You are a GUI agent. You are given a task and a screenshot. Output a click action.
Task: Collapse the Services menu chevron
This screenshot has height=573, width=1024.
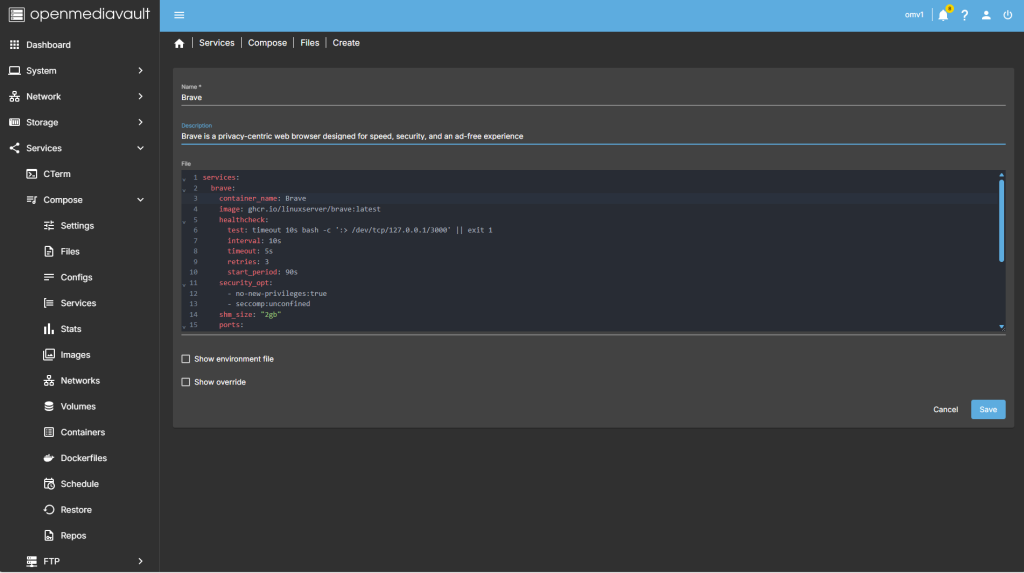pyautogui.click(x=140, y=148)
